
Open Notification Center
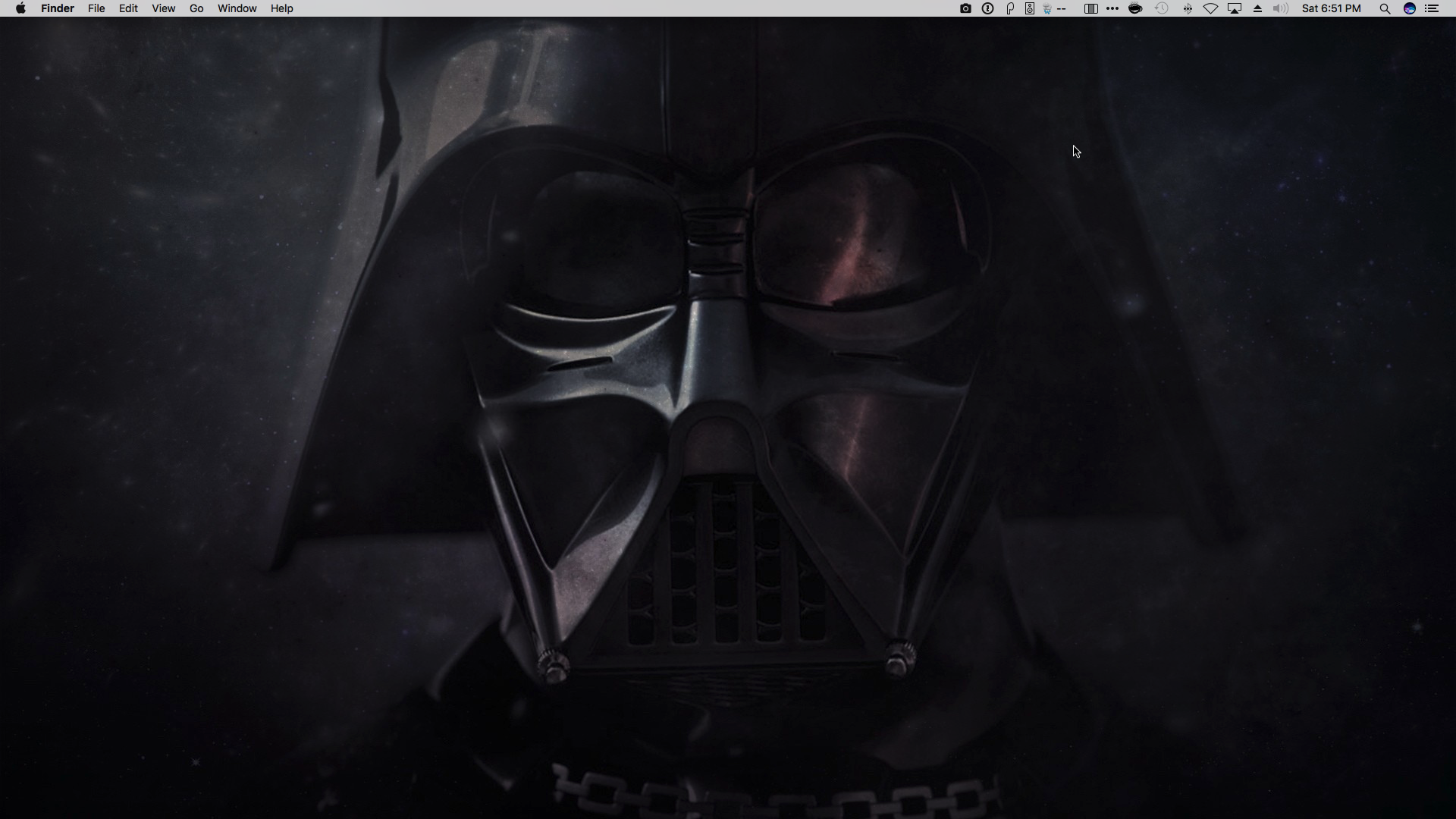point(1432,8)
